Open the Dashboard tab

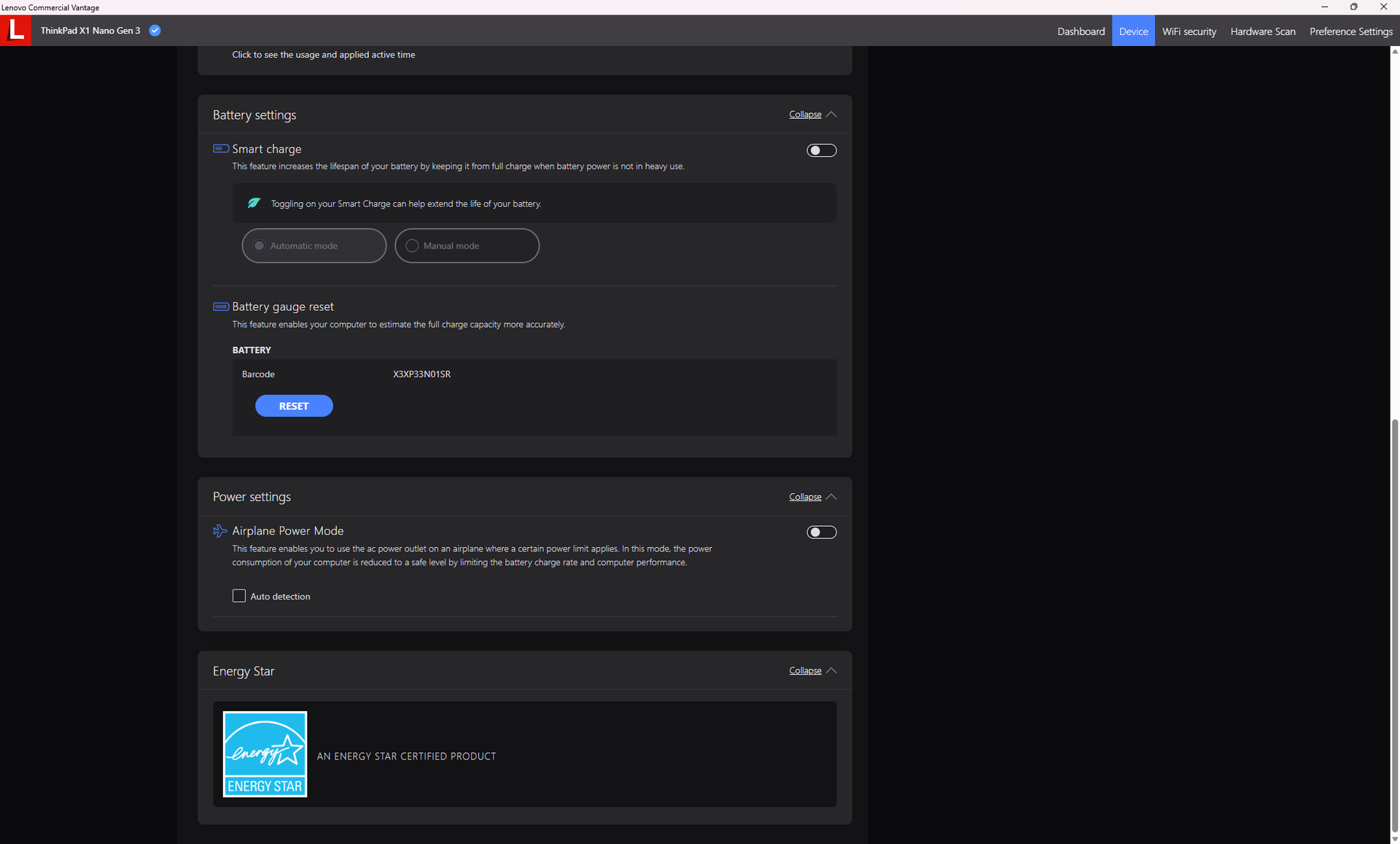click(x=1081, y=31)
